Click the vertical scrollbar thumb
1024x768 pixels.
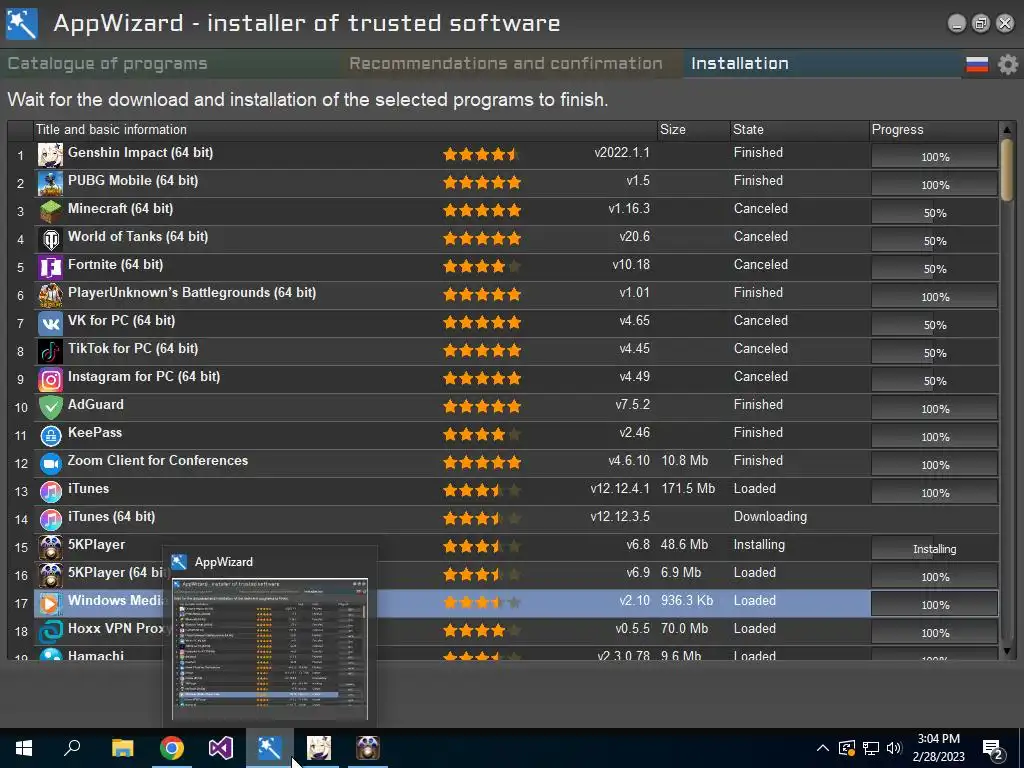[x=1006, y=168]
